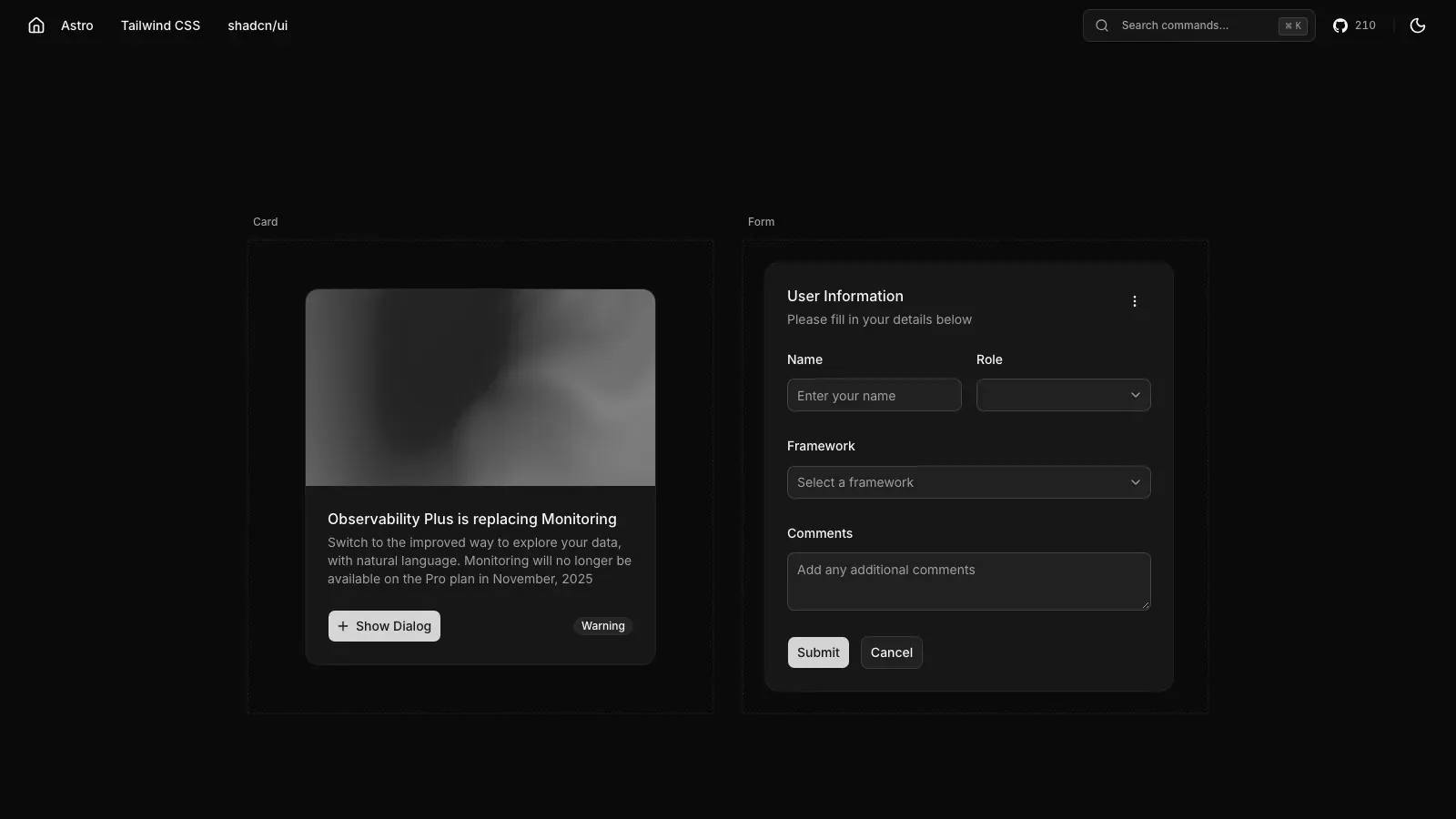
Task: Click the plus icon on Show Dialog
Action: click(x=343, y=626)
